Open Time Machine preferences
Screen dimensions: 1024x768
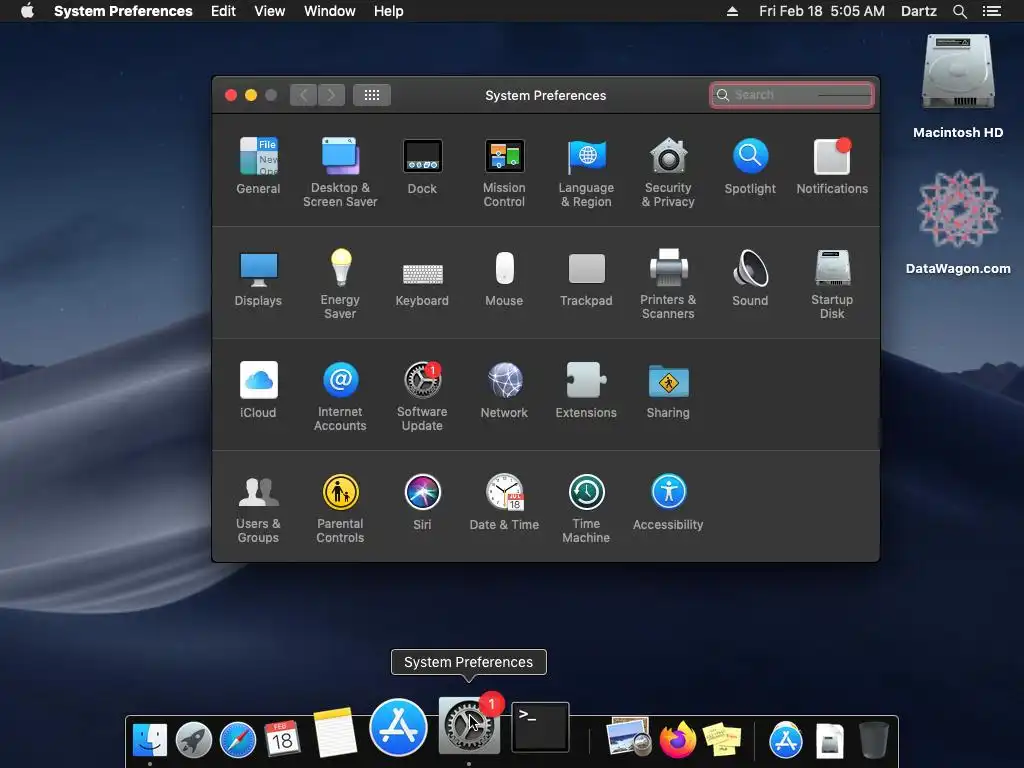tap(586, 509)
